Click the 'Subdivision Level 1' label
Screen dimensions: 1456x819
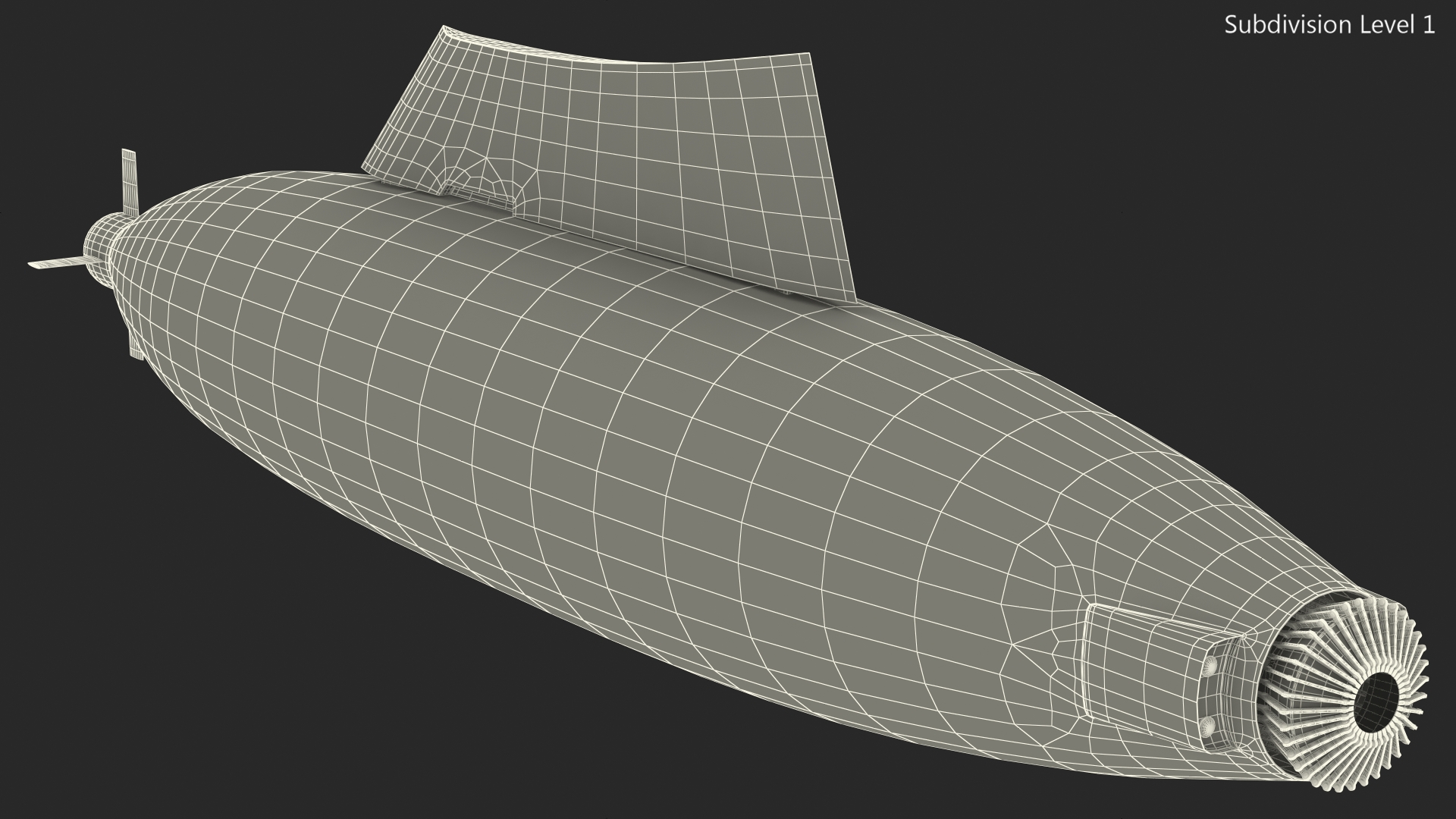[x=1330, y=25]
